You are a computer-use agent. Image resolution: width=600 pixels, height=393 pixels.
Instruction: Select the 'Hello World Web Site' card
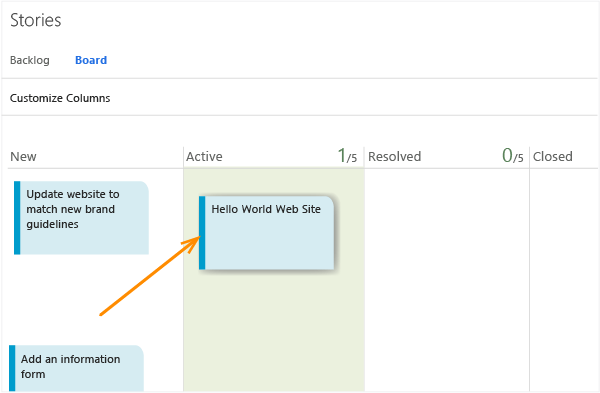pos(266,233)
